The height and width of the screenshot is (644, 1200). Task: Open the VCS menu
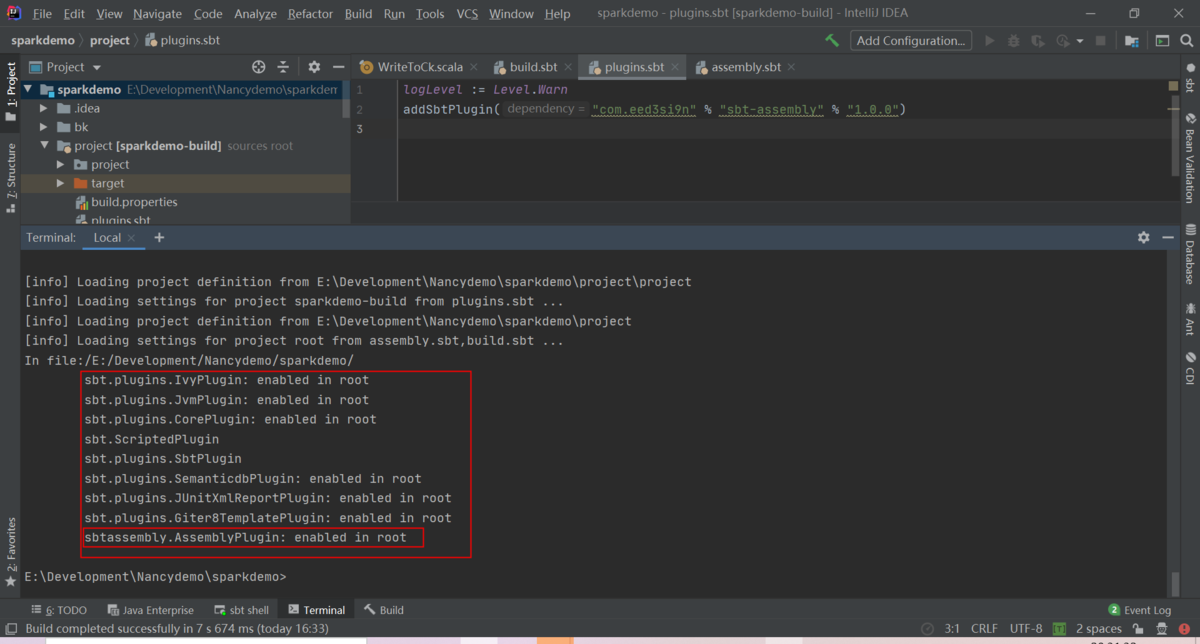(x=467, y=14)
